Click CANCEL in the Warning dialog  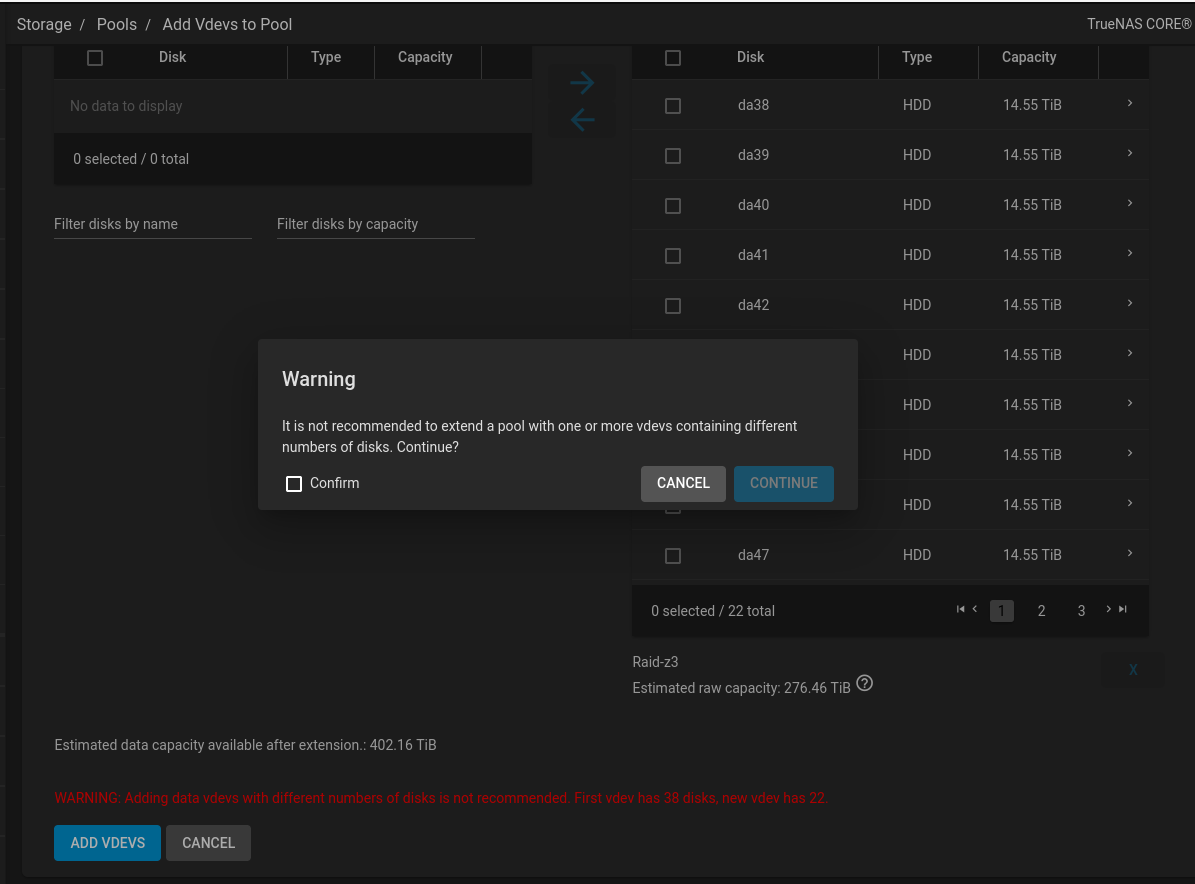(683, 483)
